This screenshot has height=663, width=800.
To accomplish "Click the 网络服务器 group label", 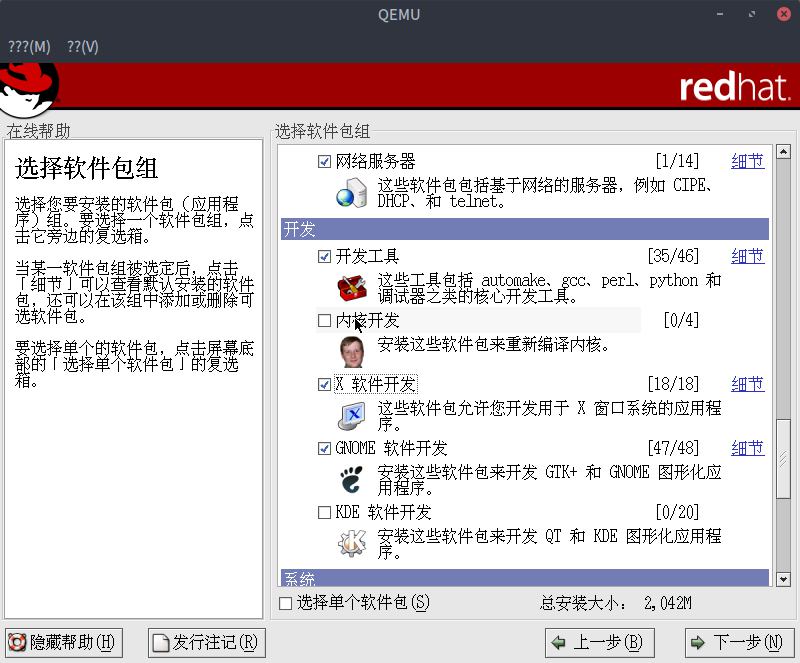I will pos(376,162).
